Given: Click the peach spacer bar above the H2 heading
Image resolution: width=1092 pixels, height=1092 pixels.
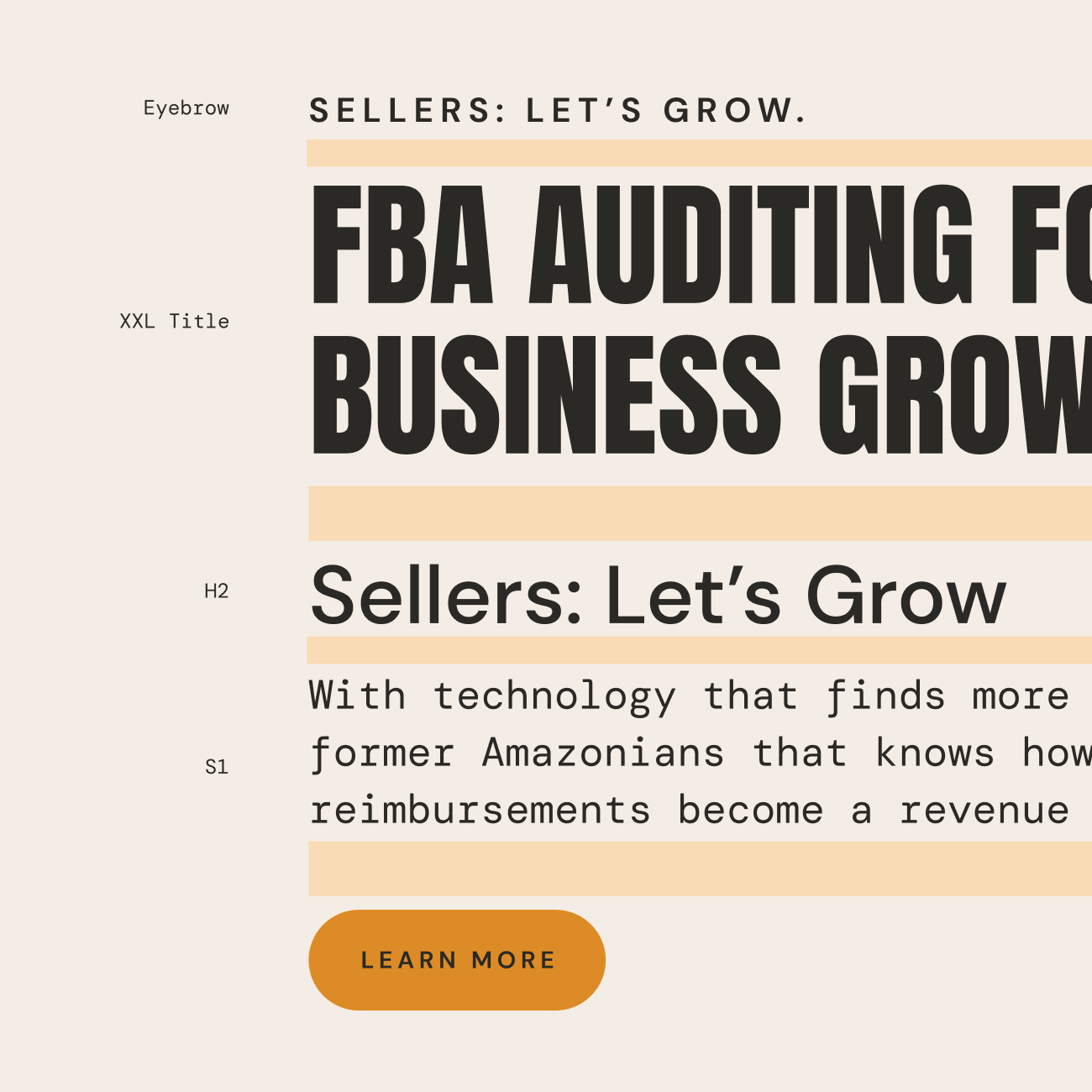Looking at the screenshot, I should point(699,512).
